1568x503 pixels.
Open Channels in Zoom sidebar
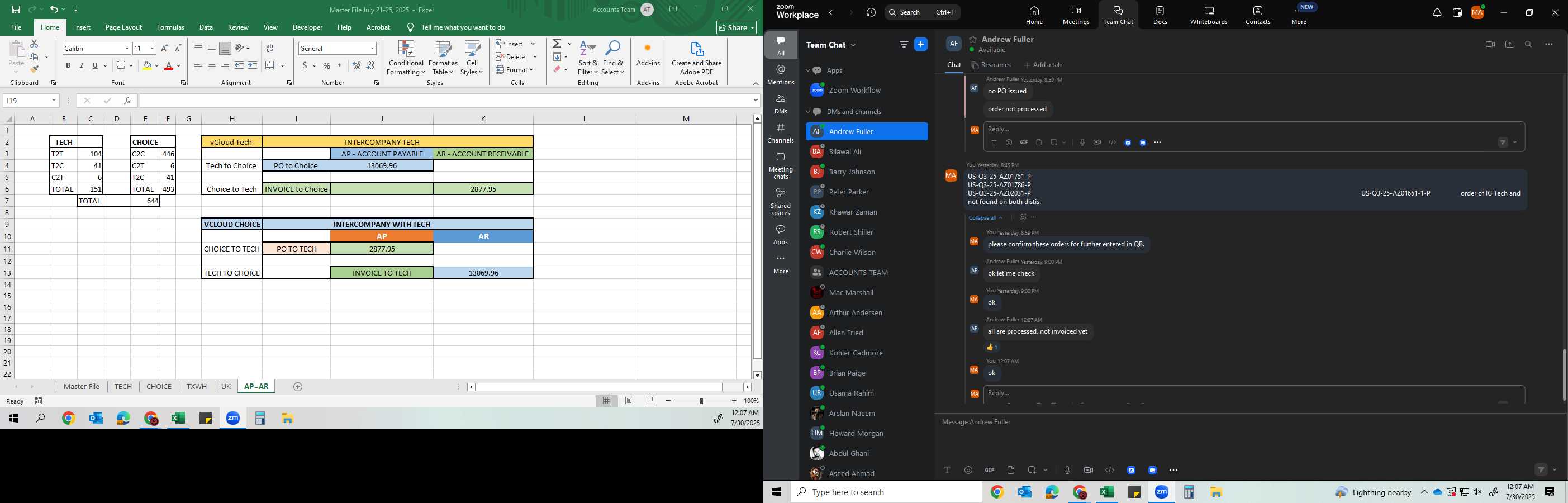[x=781, y=134]
